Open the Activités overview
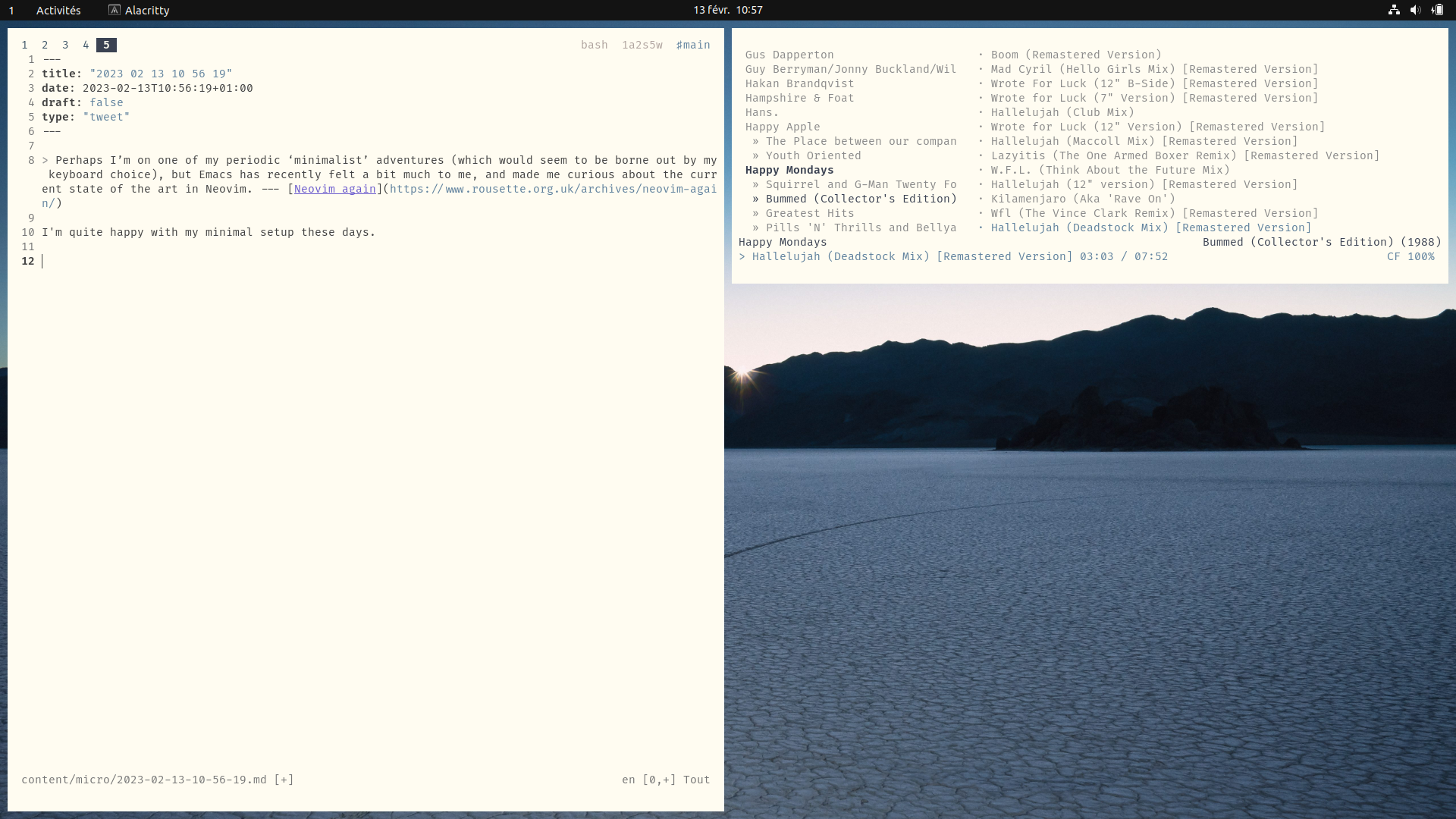Screen dimensions: 1456x819 coord(58,10)
